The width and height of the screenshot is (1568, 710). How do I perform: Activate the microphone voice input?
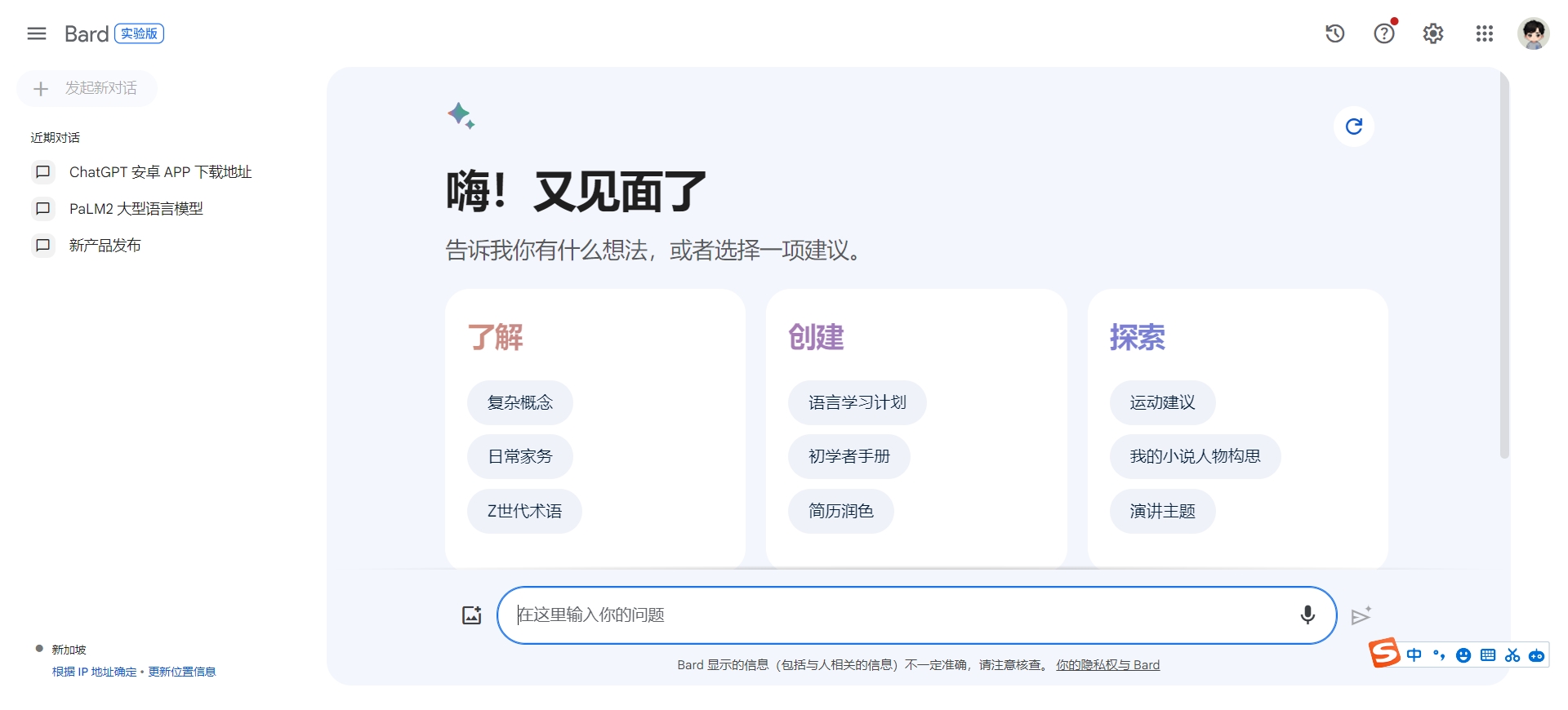[x=1307, y=615]
